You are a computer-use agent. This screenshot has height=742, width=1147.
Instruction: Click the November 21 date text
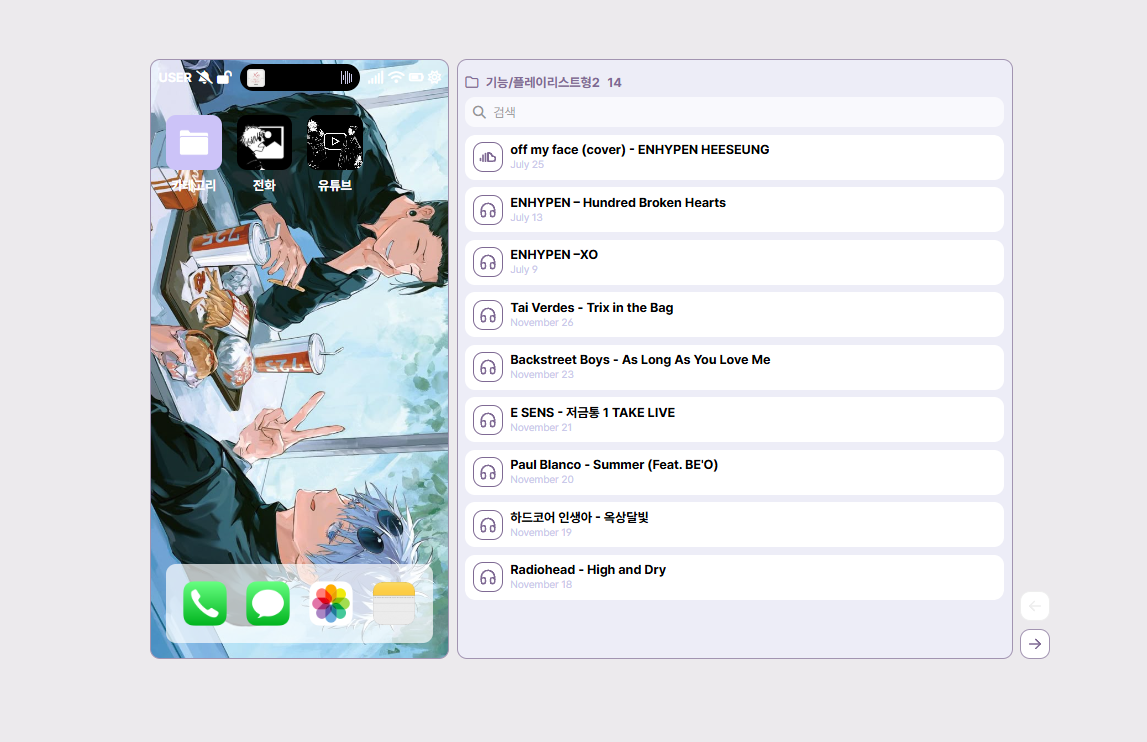[x=541, y=427]
